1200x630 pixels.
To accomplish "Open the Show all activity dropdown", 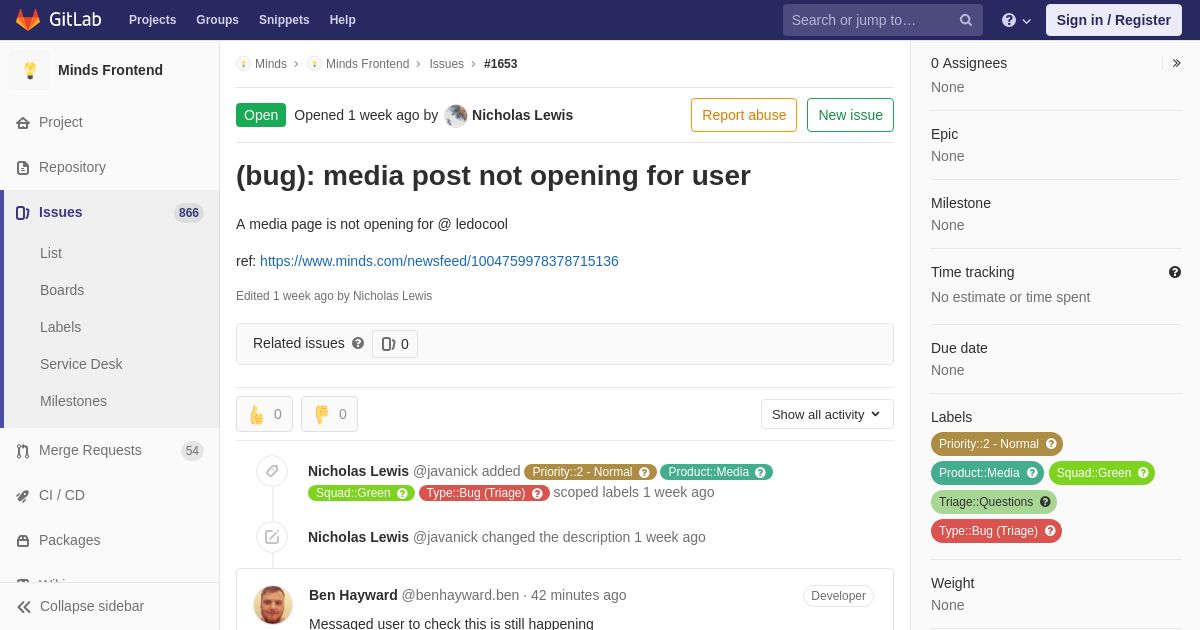I will [827, 414].
